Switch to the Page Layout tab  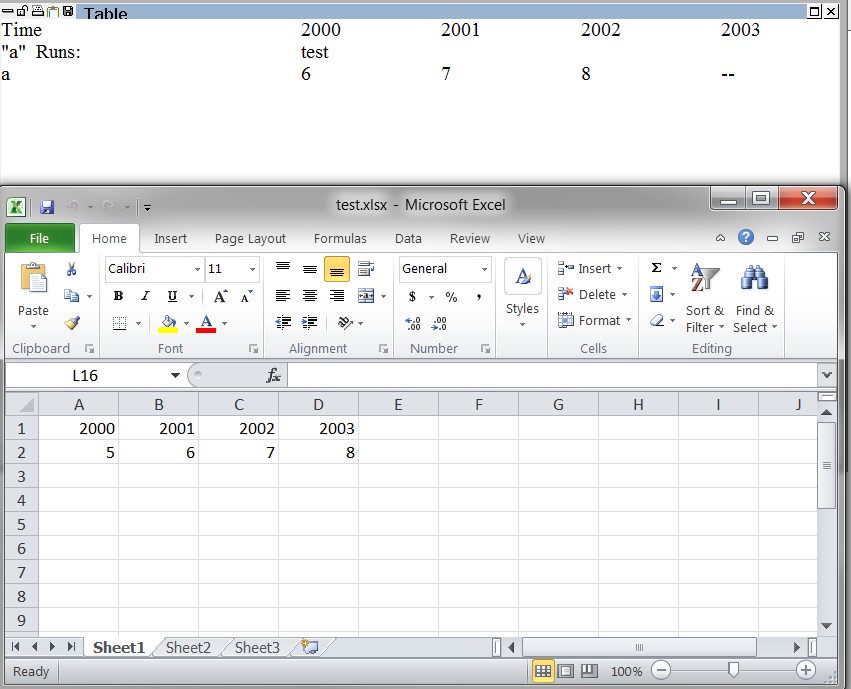(x=250, y=238)
